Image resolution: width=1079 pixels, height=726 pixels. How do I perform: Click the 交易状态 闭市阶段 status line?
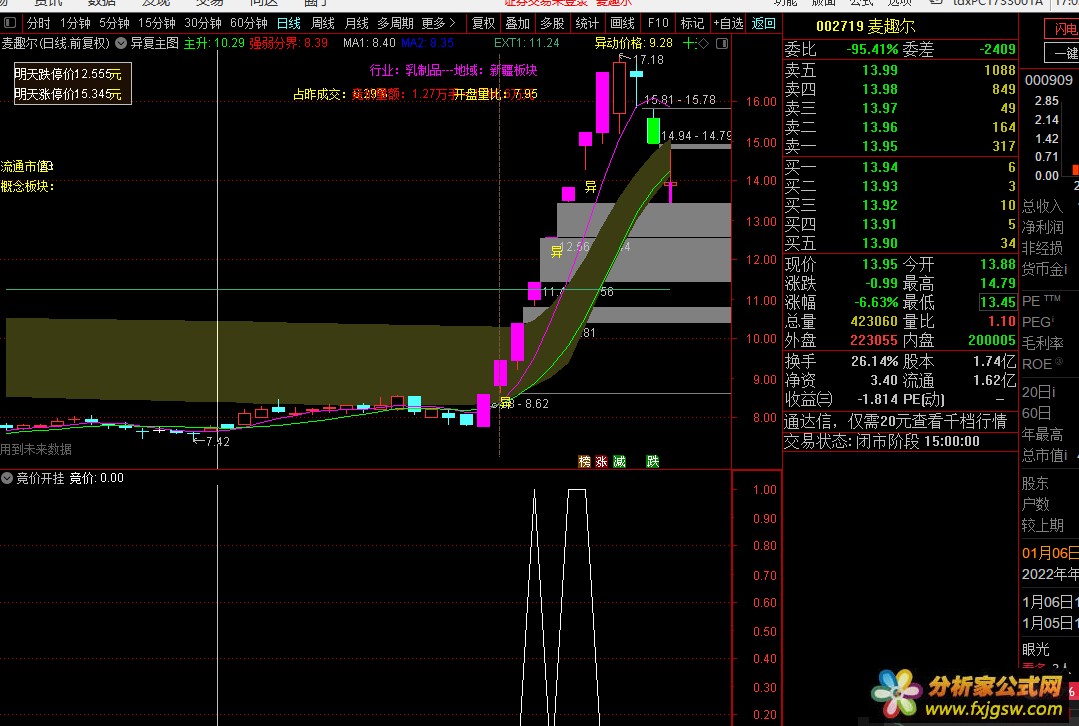(882, 441)
